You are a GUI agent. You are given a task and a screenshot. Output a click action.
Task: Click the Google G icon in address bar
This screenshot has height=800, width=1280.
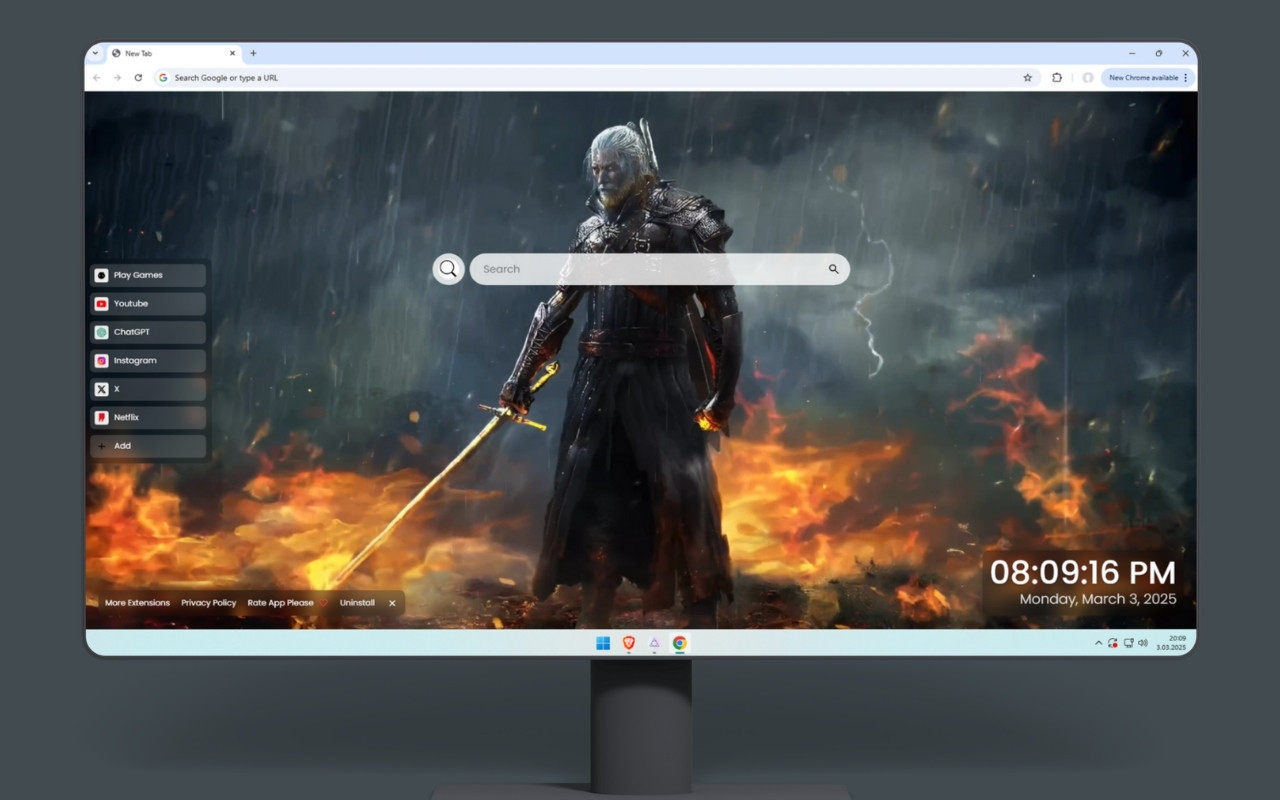coord(163,77)
